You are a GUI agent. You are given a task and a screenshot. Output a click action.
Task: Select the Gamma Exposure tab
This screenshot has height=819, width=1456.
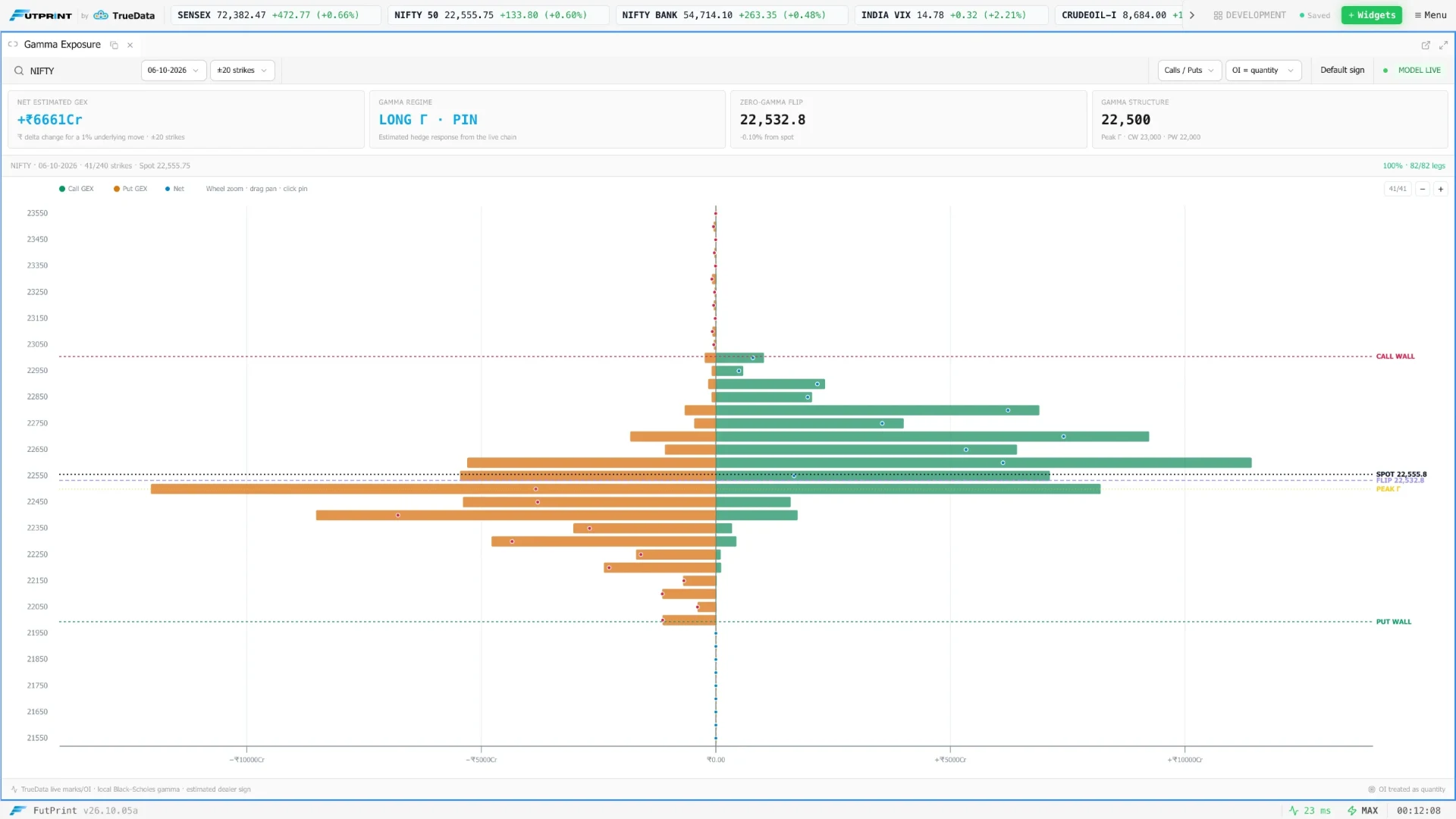click(62, 45)
